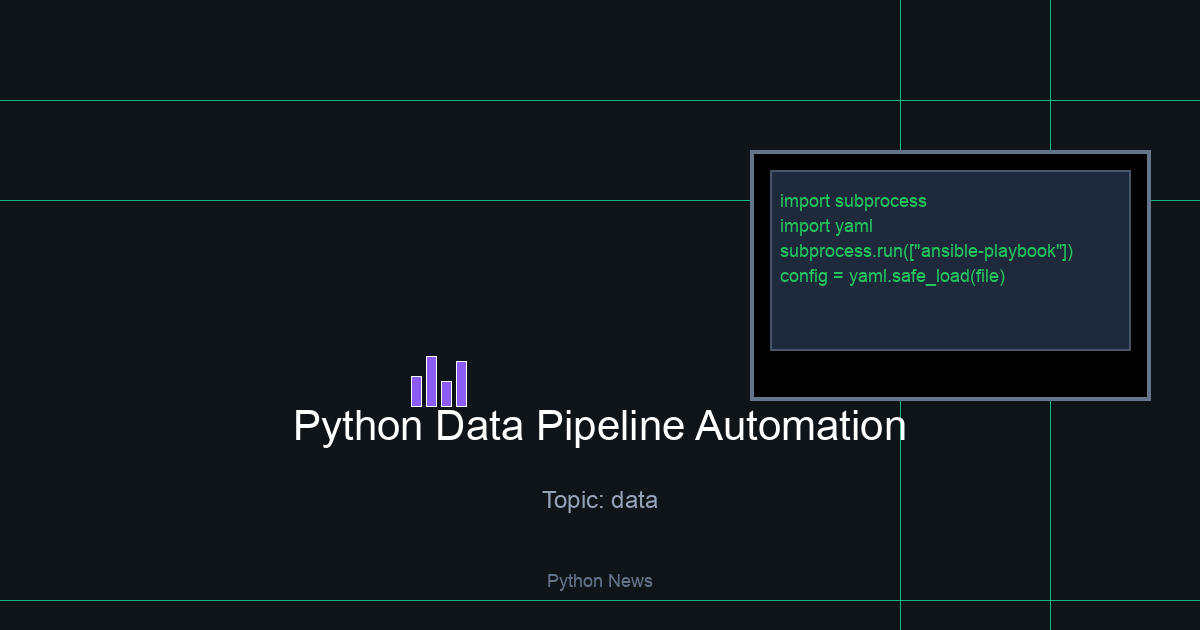The width and height of the screenshot is (1200, 630).
Task: Click empty area inside the code editor panel
Action: point(950,318)
